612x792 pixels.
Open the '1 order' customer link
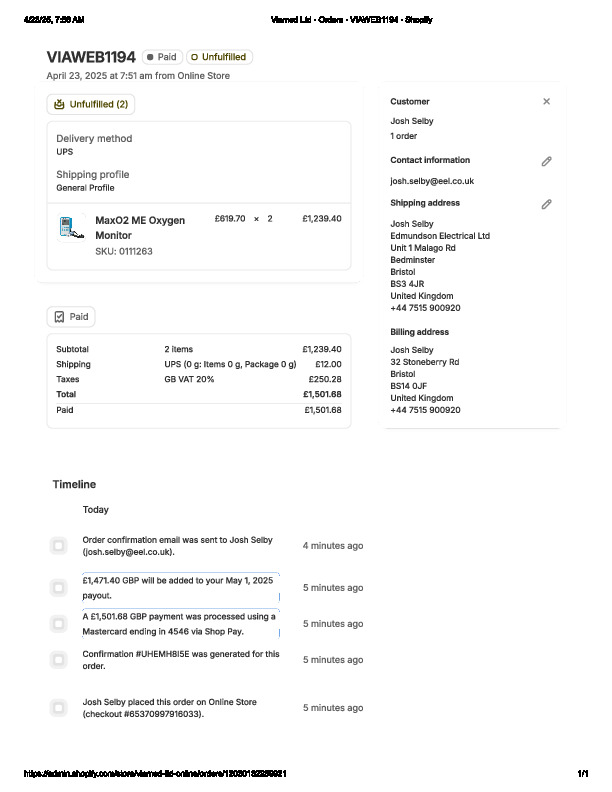[404, 136]
